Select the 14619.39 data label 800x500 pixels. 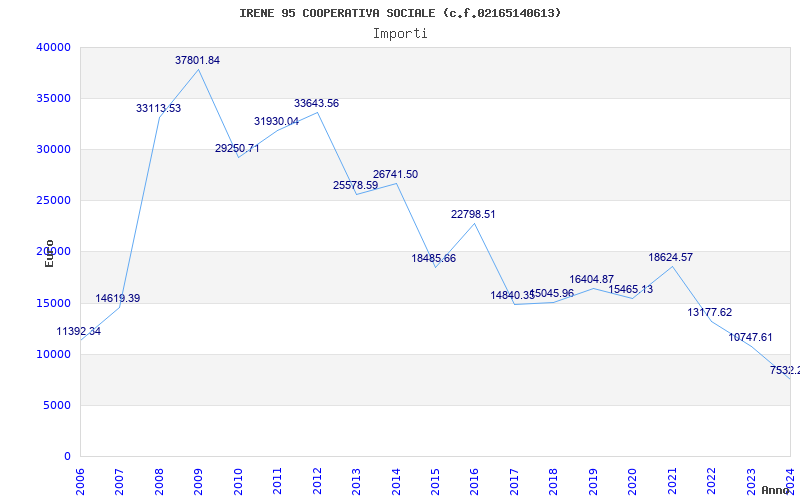117,298
